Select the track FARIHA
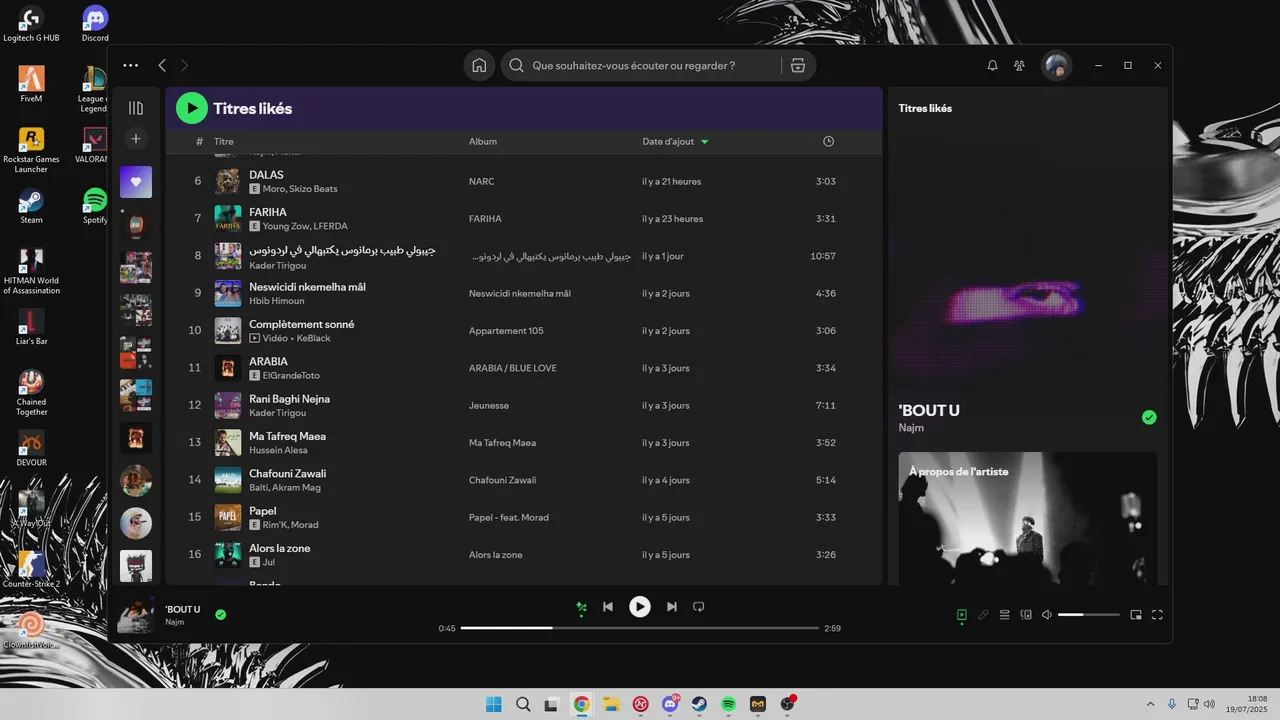 pyautogui.click(x=268, y=212)
